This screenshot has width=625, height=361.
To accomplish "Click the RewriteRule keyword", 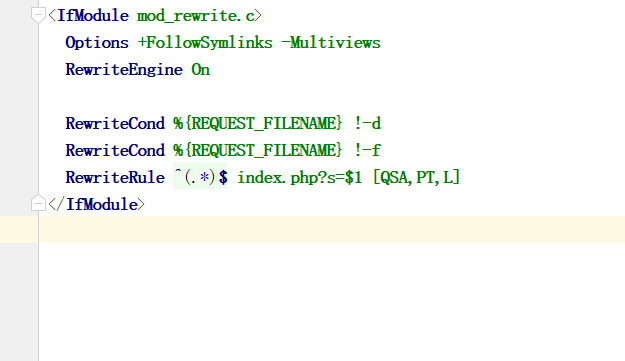I will [x=115, y=177].
